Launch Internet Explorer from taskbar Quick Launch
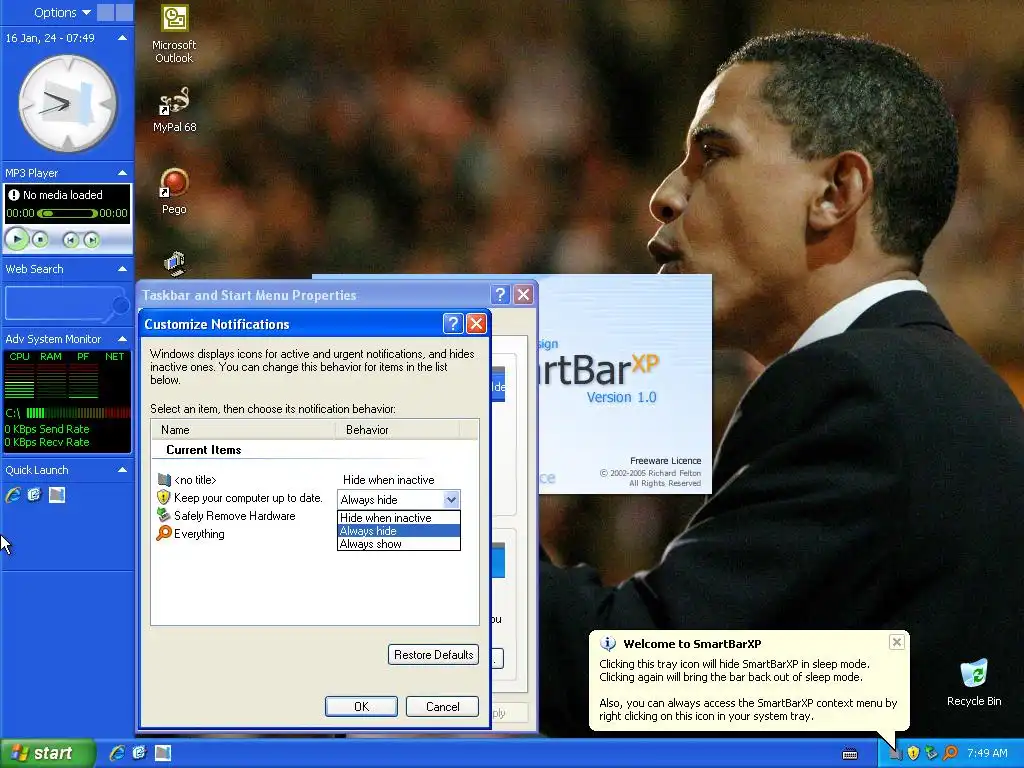 pyautogui.click(x=117, y=753)
